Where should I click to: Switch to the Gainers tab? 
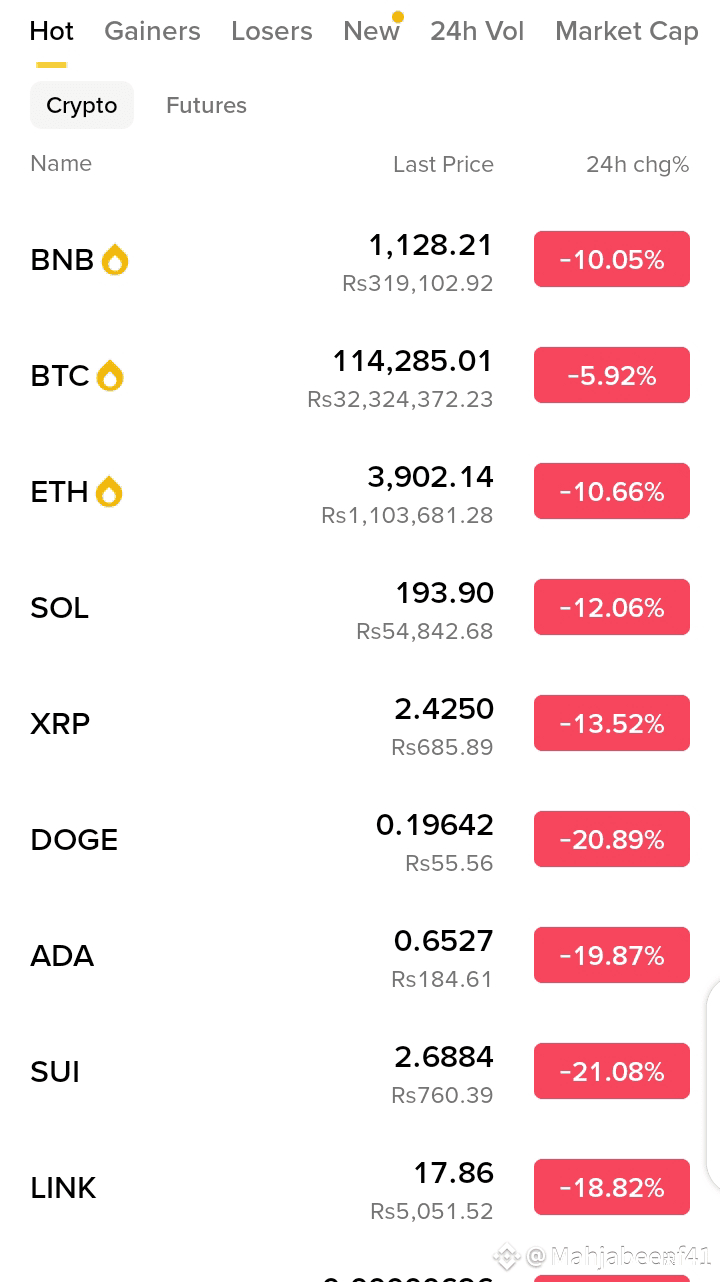tap(152, 32)
